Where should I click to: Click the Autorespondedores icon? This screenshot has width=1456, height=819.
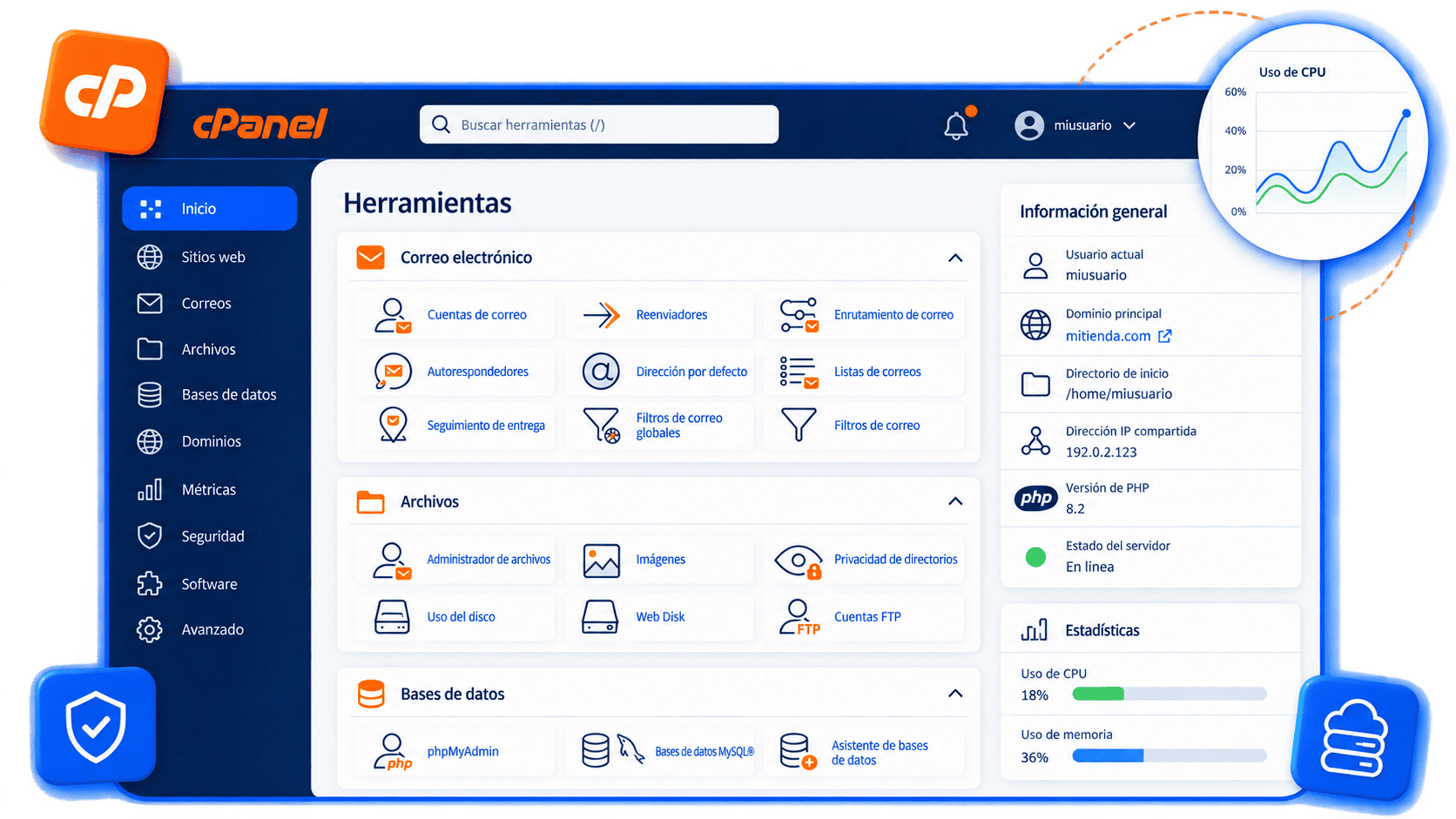click(x=392, y=372)
